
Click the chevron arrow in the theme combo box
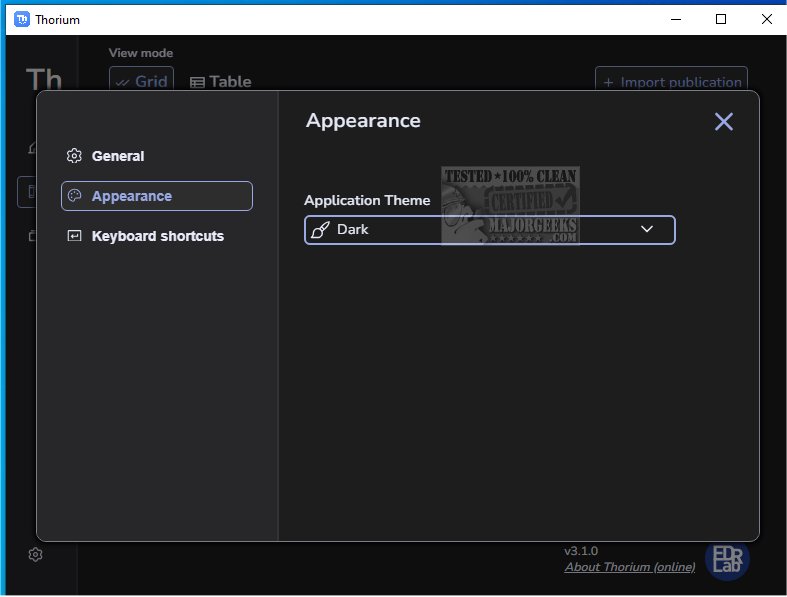[x=647, y=229]
